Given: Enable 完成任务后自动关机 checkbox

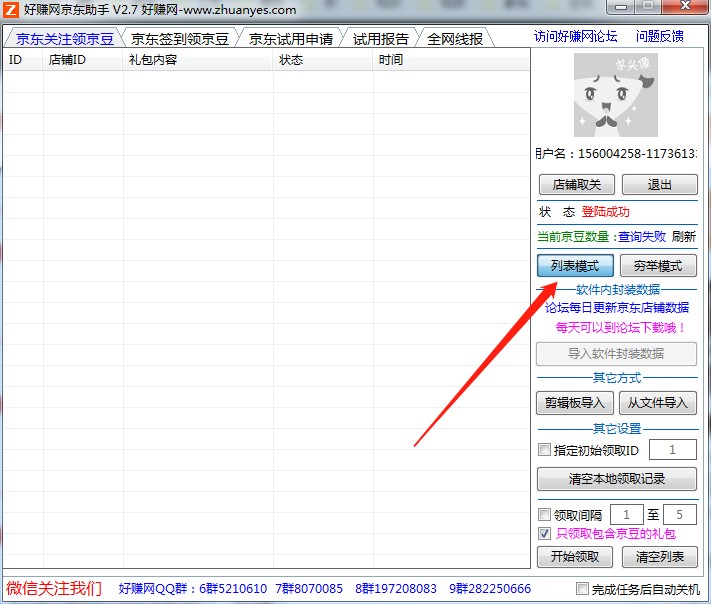Looking at the screenshot, I should [583, 588].
